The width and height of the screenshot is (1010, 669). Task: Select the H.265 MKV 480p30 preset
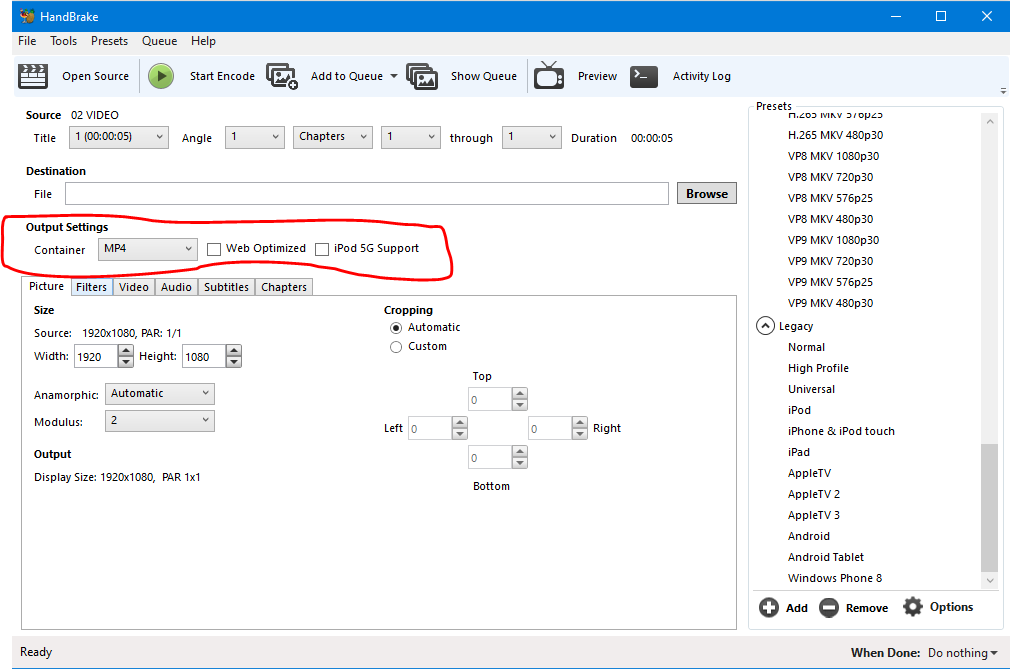[835, 135]
